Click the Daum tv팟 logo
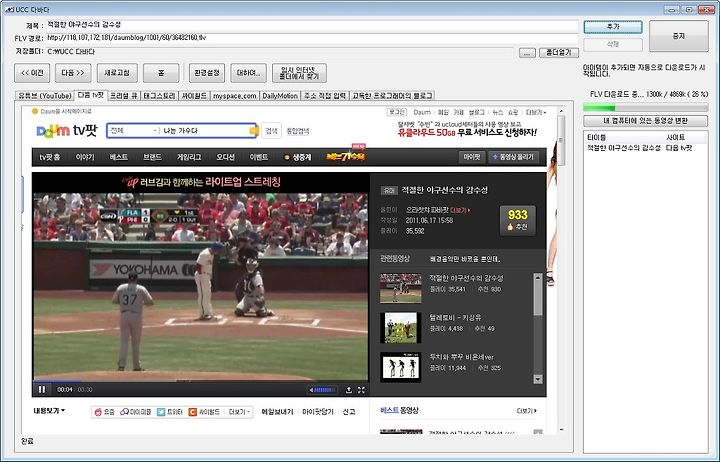720x462 pixels. (x=67, y=131)
